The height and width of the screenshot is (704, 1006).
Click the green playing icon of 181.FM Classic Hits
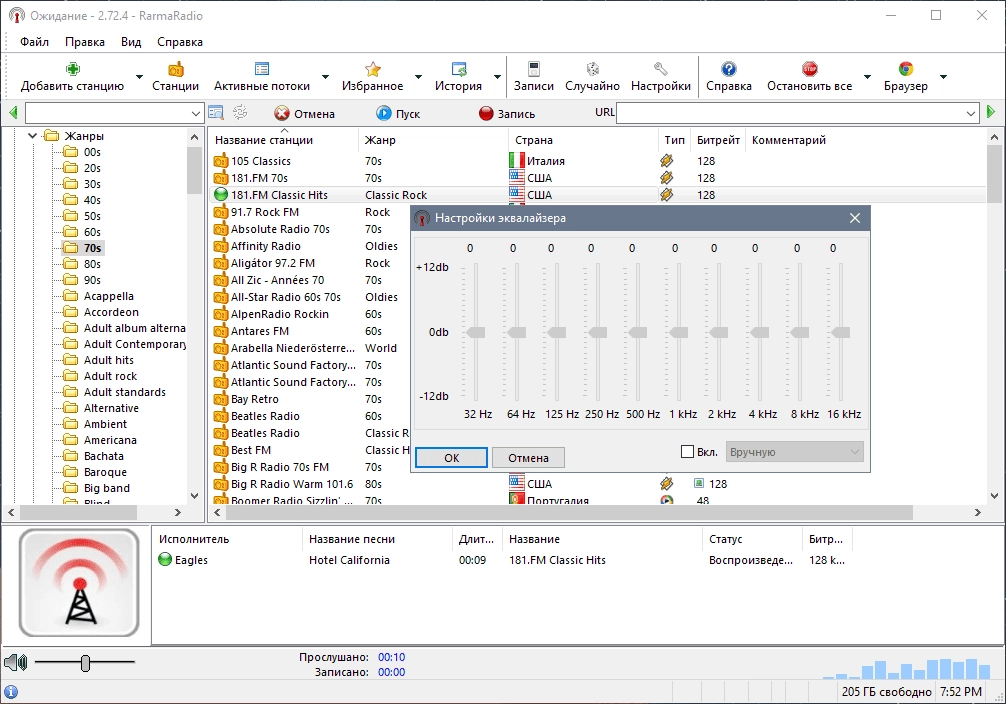(221, 195)
